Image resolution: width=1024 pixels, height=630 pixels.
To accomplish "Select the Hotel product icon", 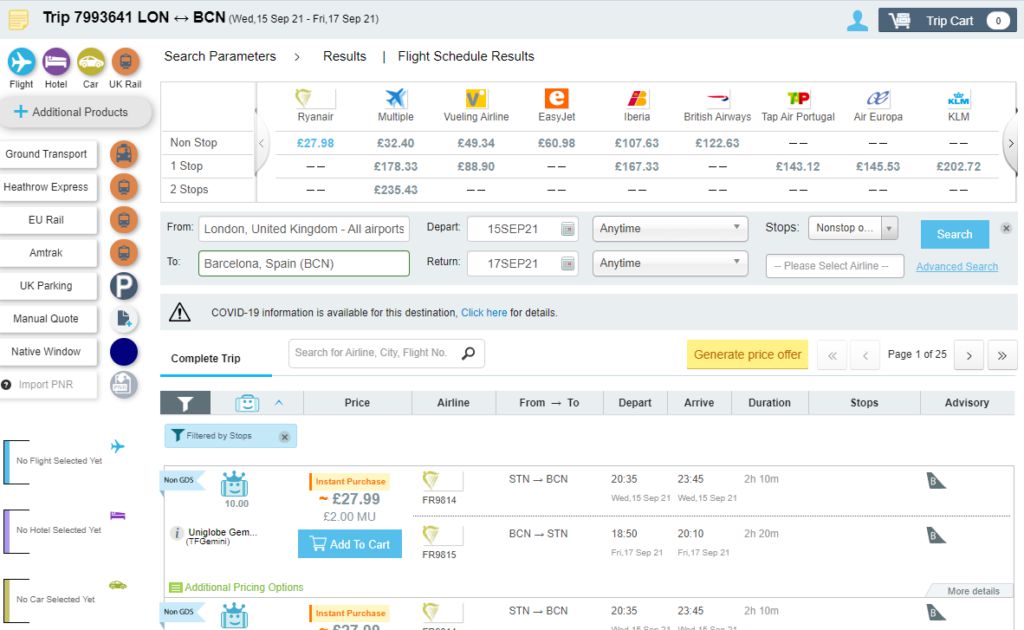I will pyautogui.click(x=56, y=63).
